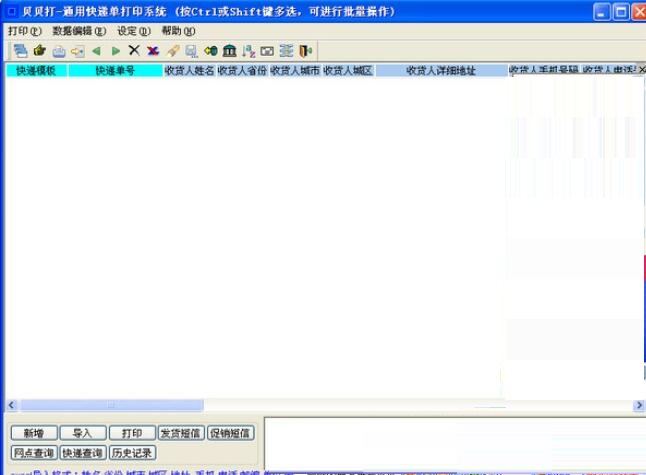Click the A-Z sort toolbar icon

[x=248, y=51]
